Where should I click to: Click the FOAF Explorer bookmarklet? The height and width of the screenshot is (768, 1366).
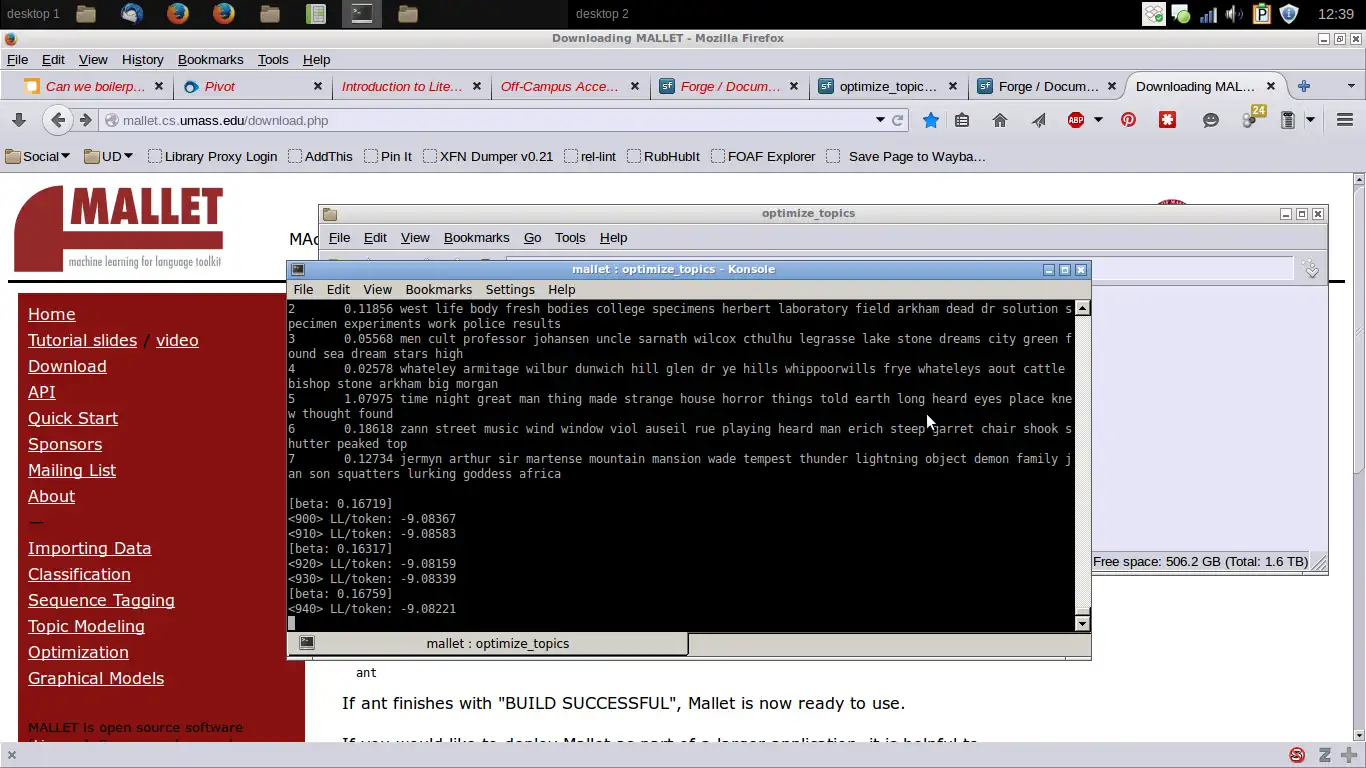click(763, 156)
